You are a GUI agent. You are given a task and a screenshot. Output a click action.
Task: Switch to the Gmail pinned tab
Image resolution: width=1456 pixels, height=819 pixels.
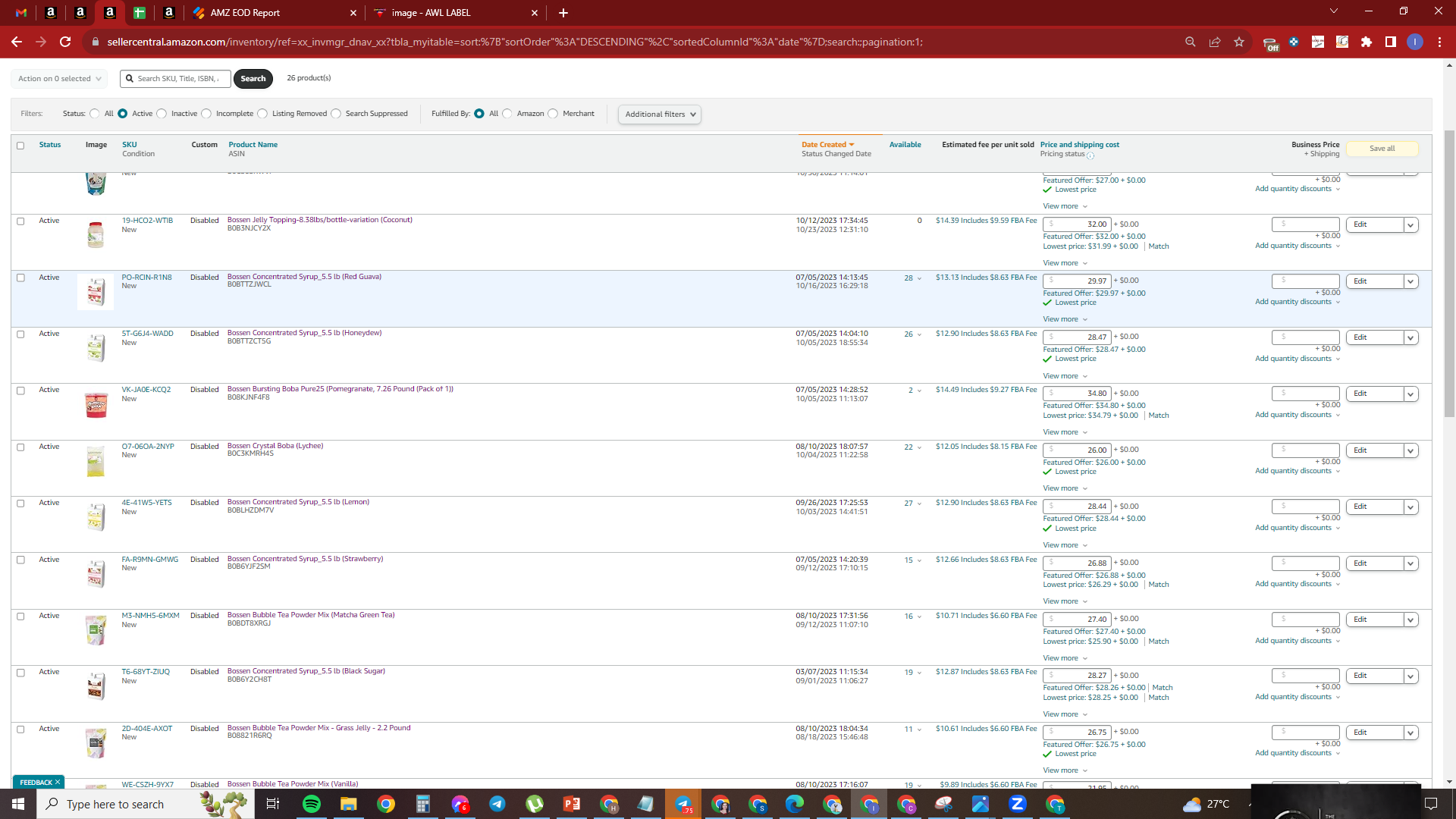pos(21,13)
